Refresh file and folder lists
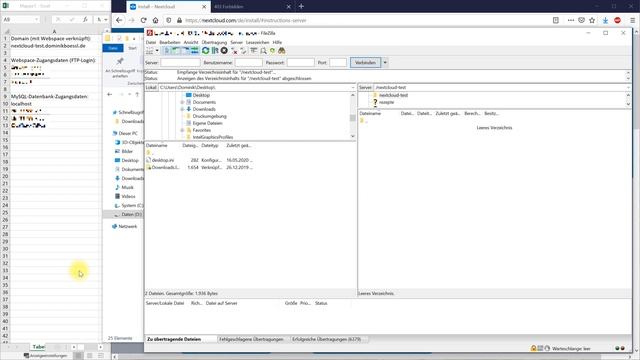 (x=205, y=51)
